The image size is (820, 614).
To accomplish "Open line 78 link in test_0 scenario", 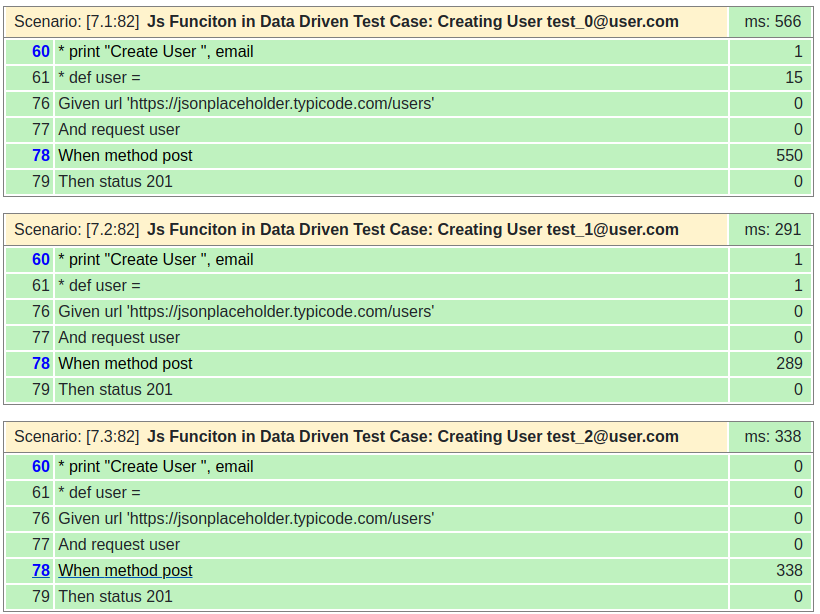I will 41,156.
